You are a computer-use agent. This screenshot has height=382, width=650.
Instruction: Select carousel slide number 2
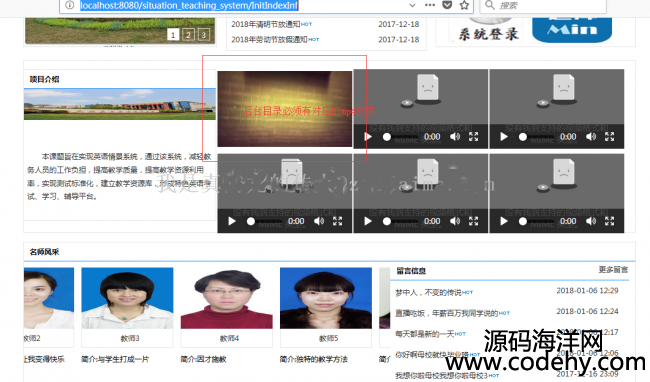pos(188,35)
